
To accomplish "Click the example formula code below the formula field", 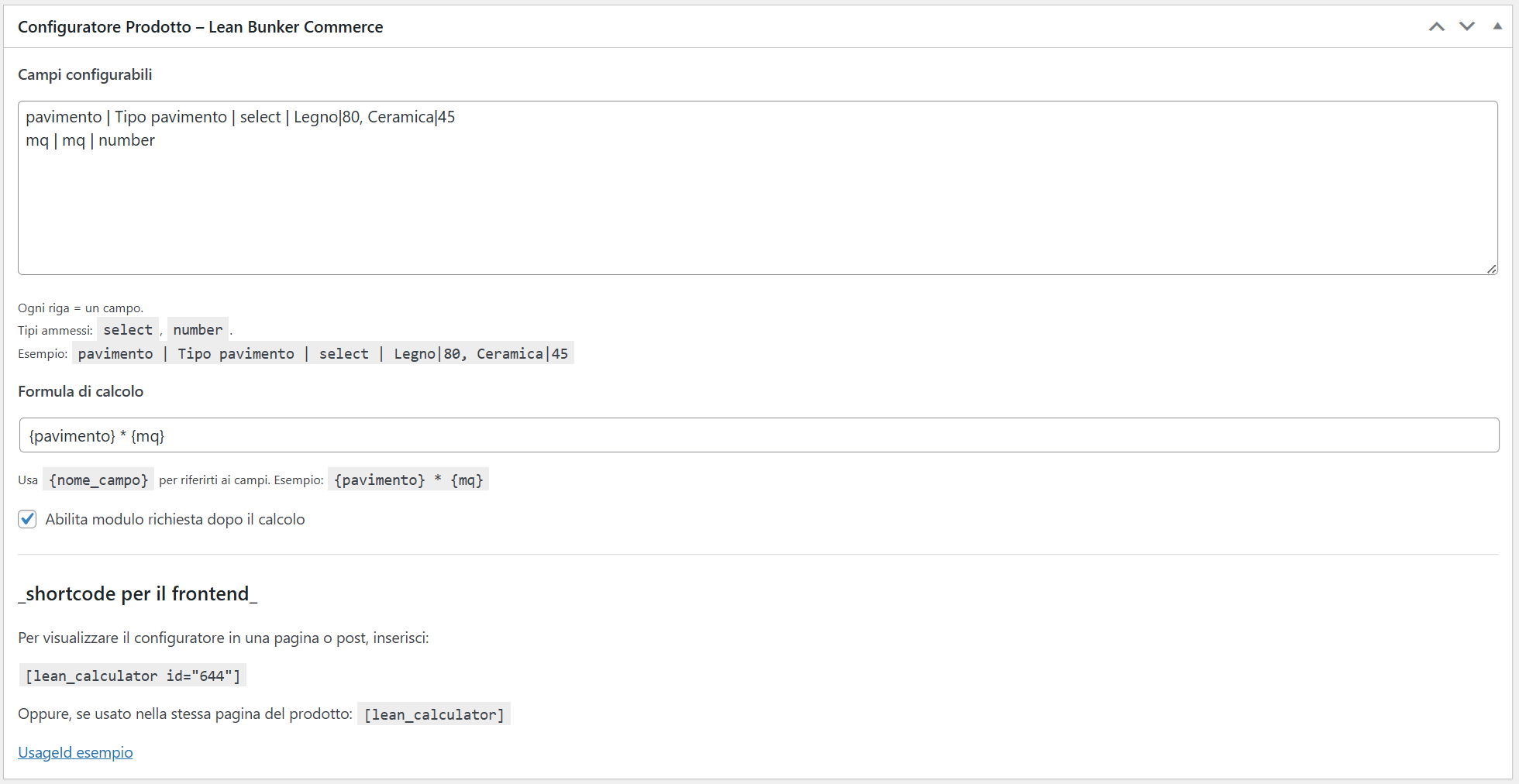I will [408, 480].
